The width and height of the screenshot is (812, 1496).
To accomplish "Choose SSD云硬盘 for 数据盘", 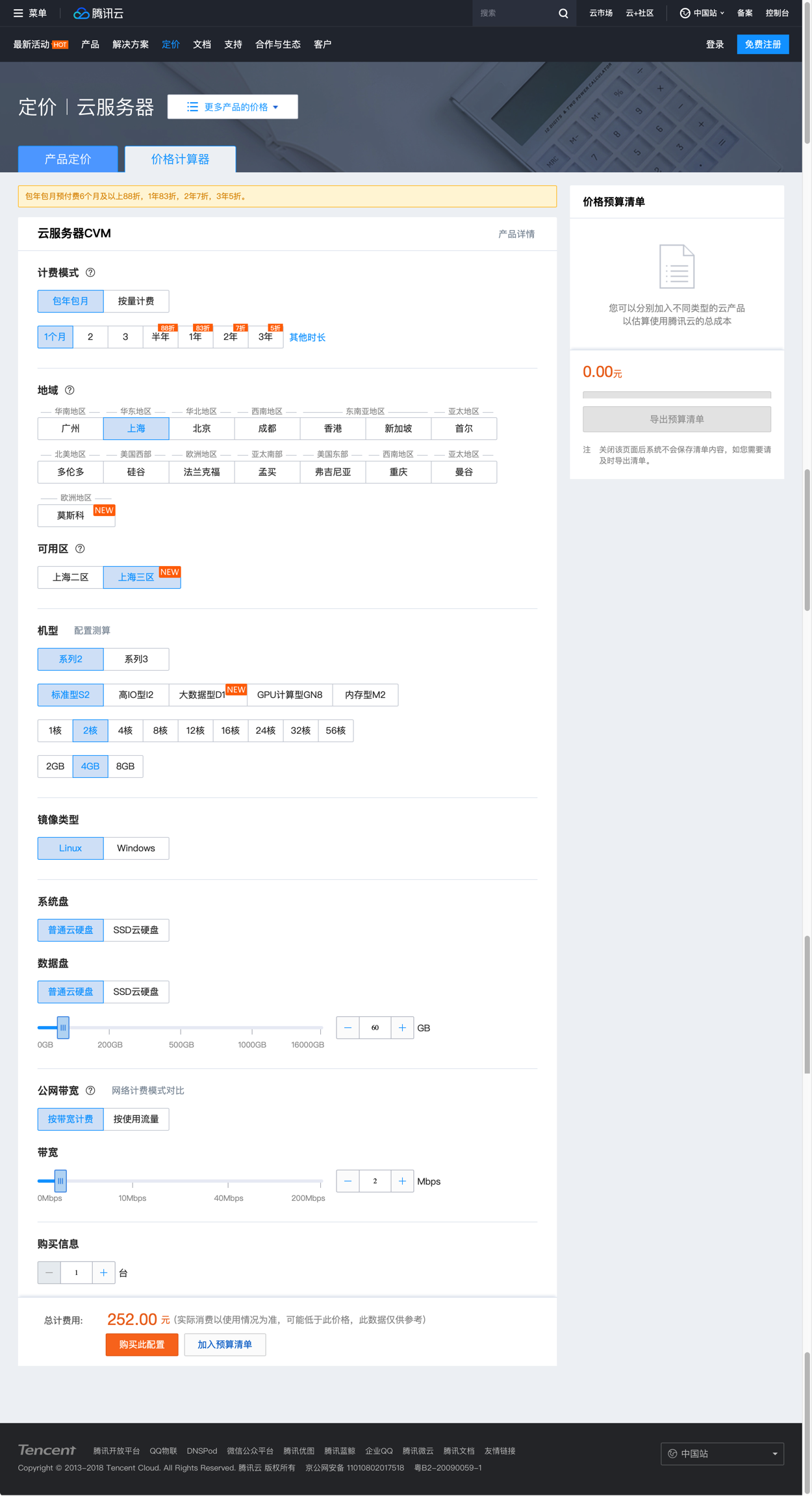I will coord(136,992).
